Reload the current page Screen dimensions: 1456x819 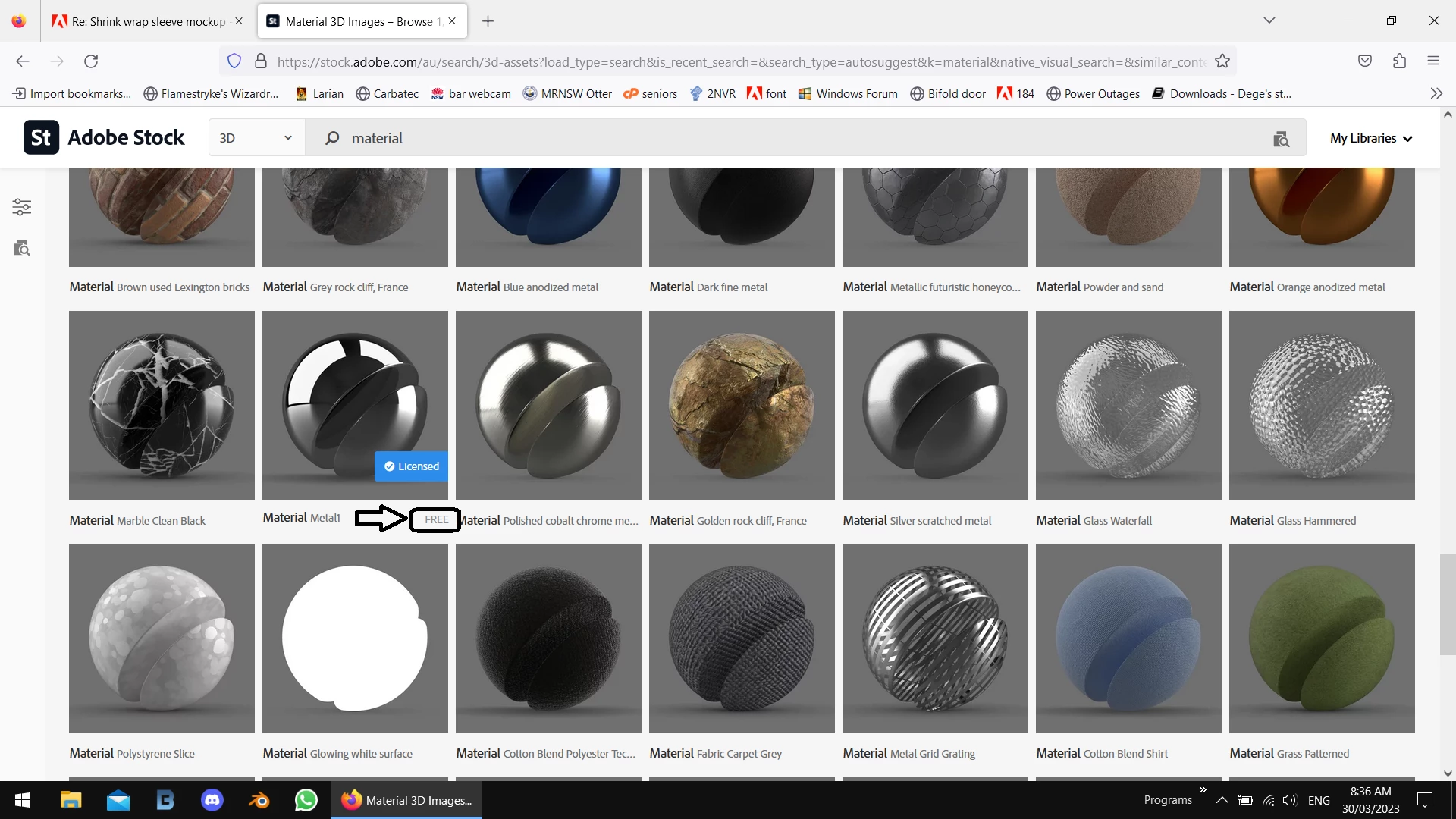click(x=91, y=61)
